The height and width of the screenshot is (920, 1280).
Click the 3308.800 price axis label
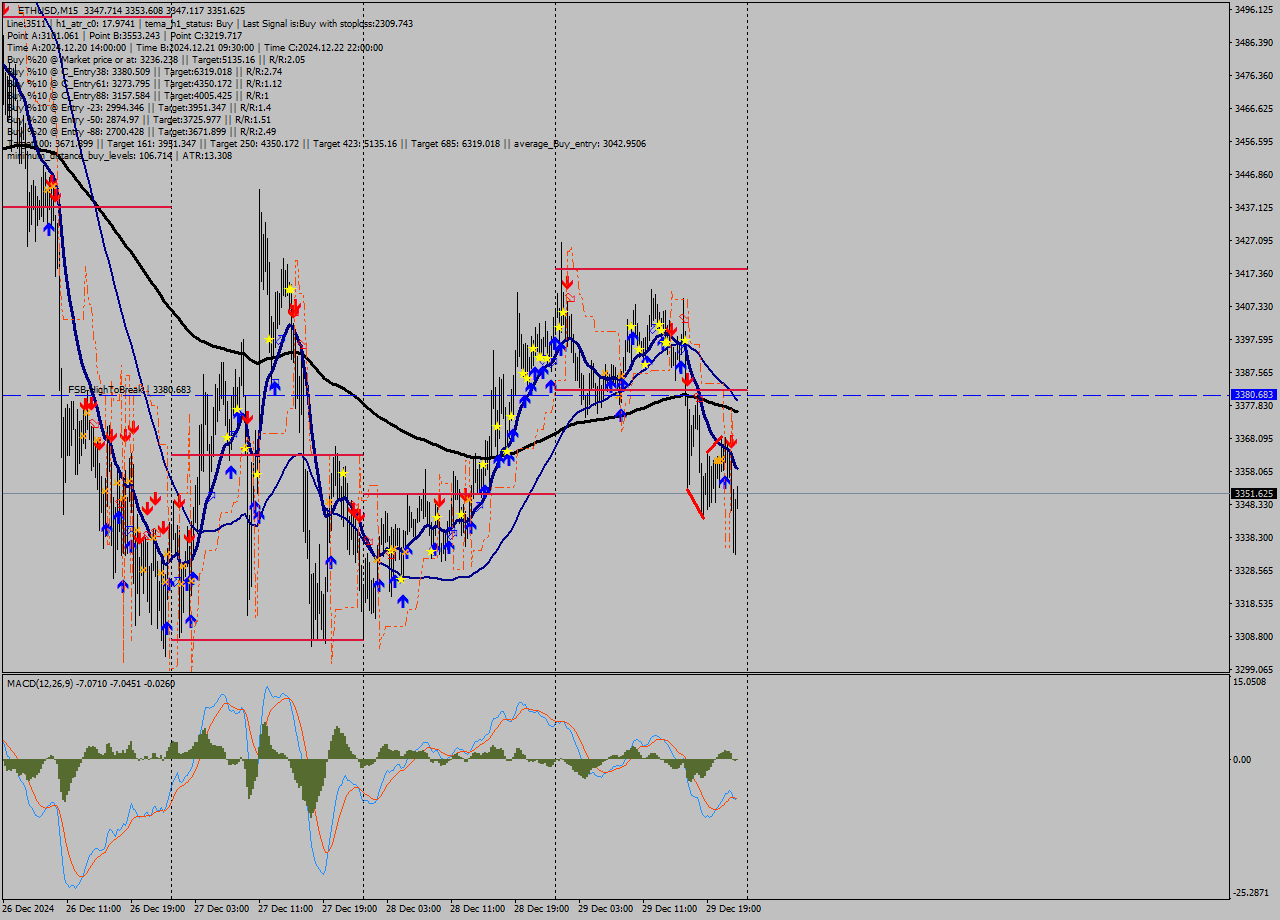(x=1254, y=636)
